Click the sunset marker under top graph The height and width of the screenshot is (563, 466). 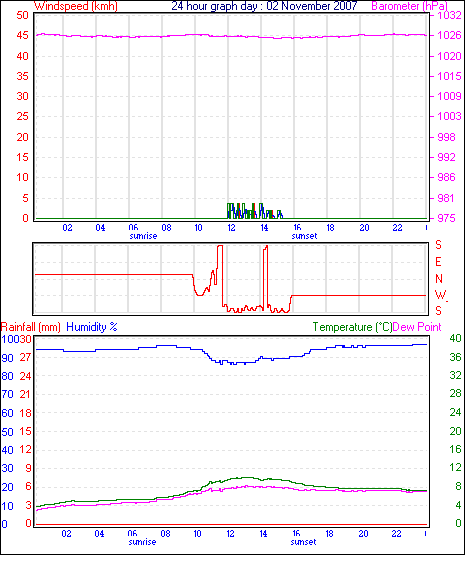pyautogui.click(x=304, y=236)
